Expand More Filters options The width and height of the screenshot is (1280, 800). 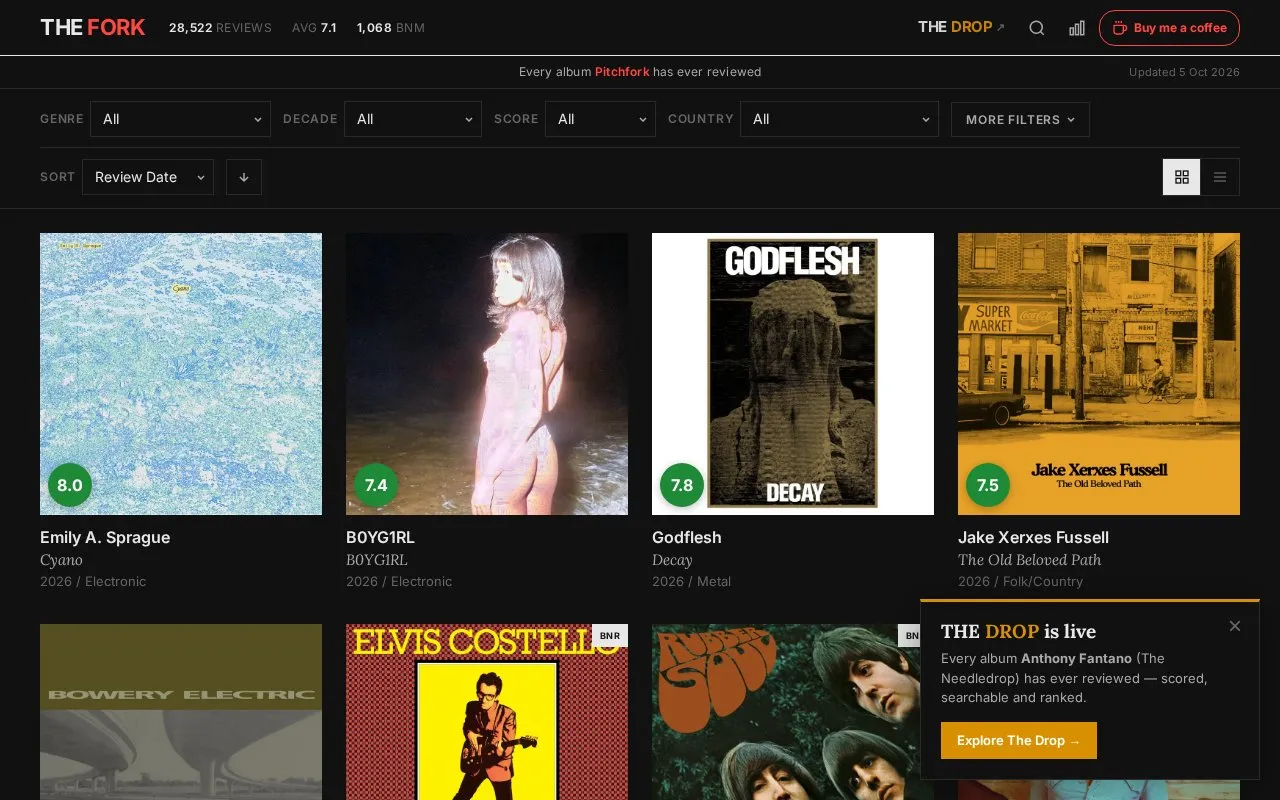click(1020, 119)
